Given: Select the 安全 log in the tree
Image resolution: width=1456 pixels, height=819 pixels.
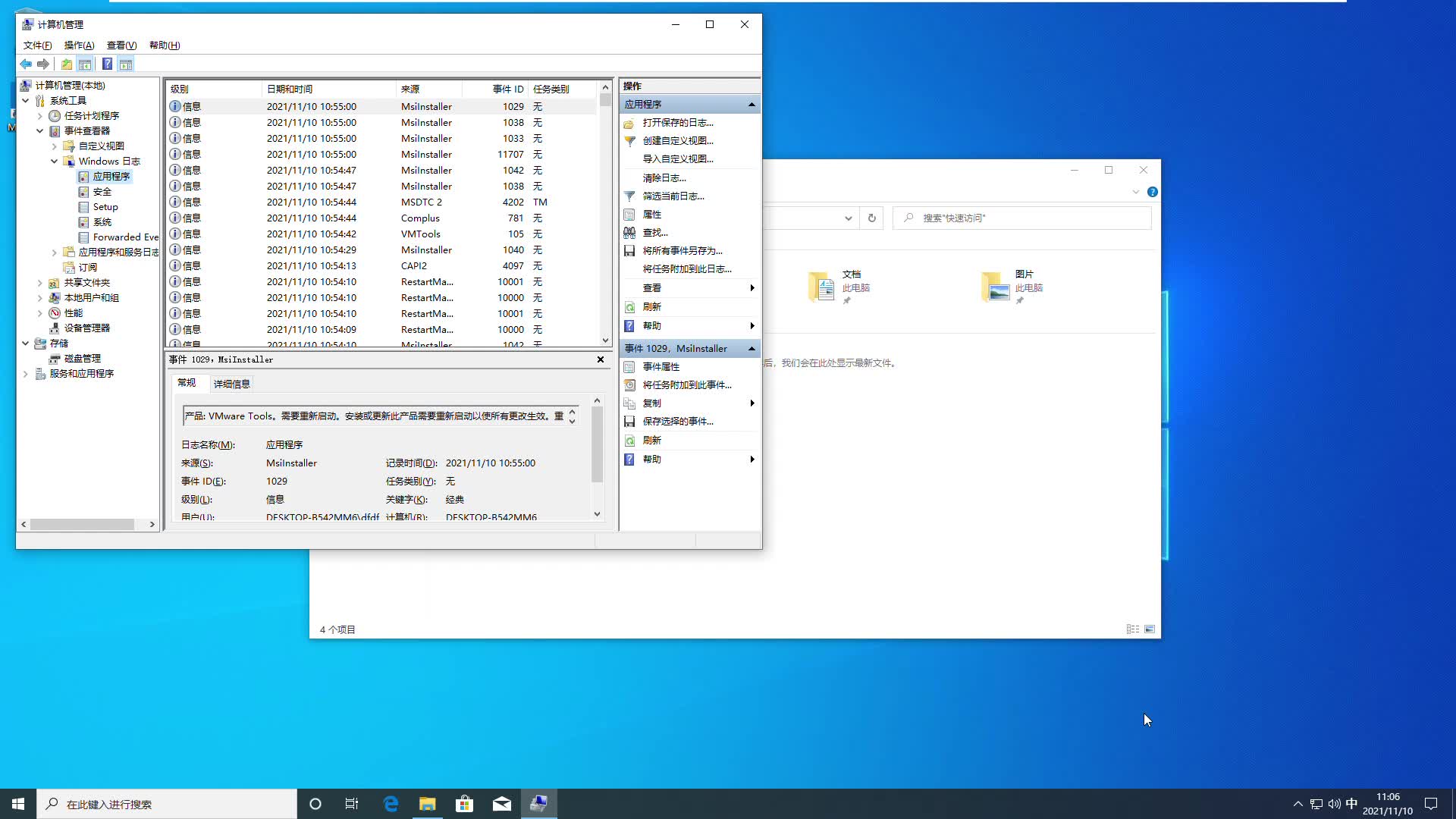Looking at the screenshot, I should pyautogui.click(x=102, y=192).
